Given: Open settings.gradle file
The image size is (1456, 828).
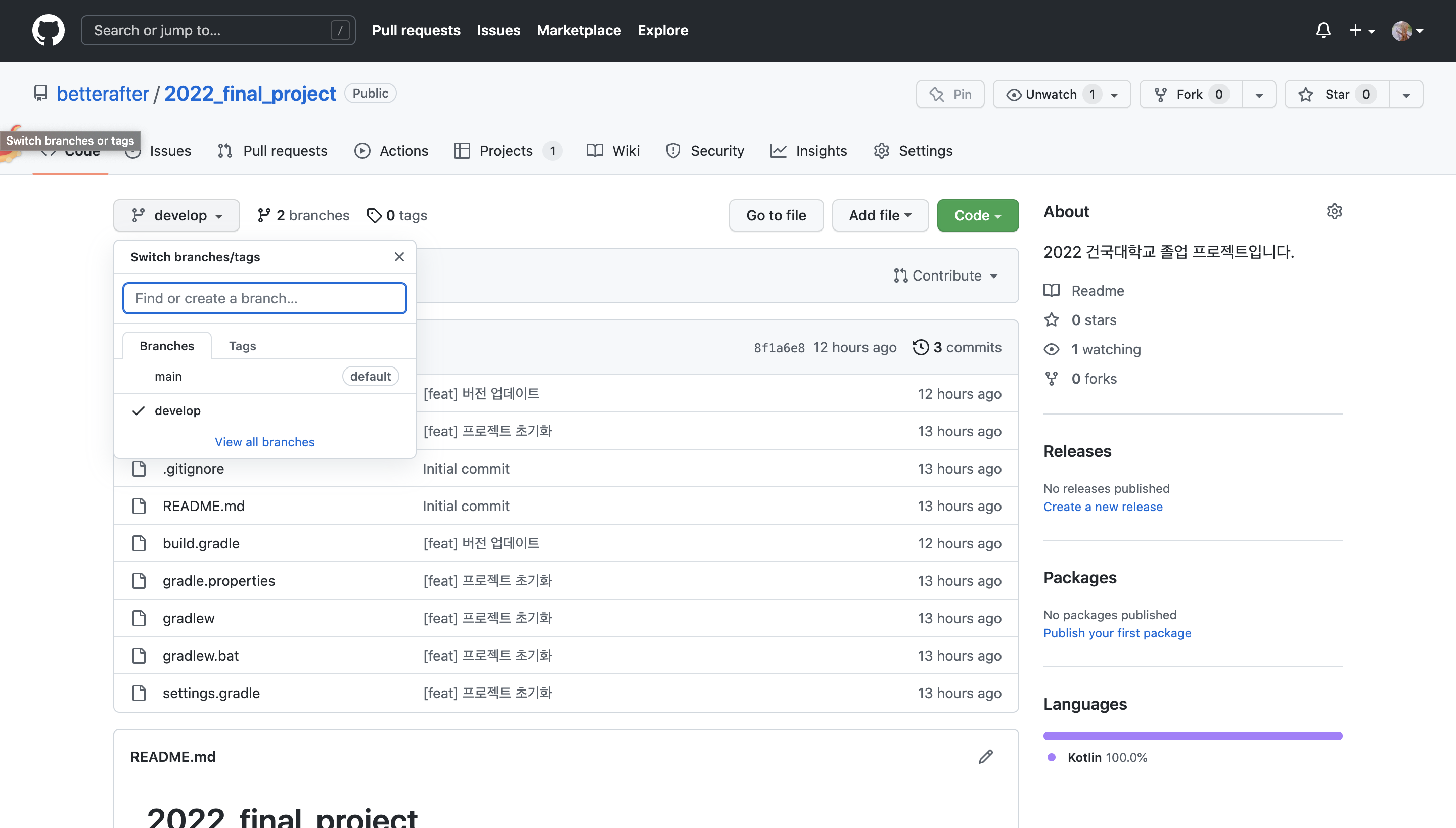Looking at the screenshot, I should pyautogui.click(x=211, y=693).
